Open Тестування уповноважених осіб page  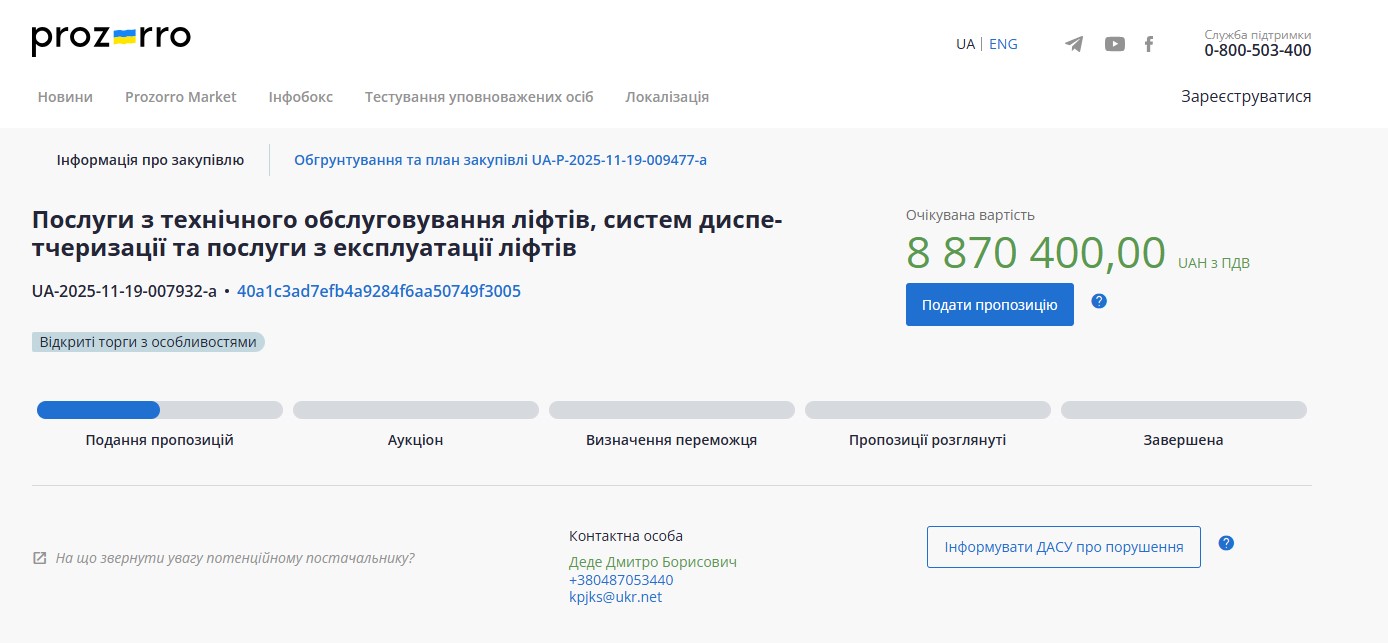[x=478, y=97]
